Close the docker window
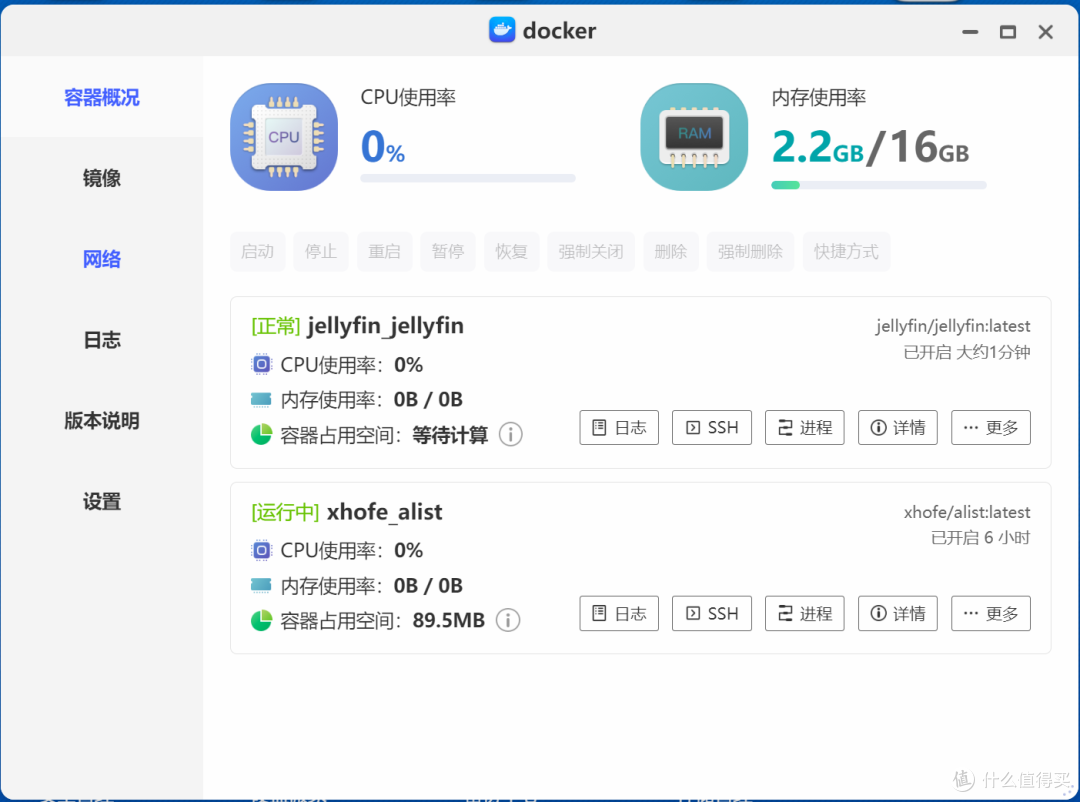 [x=1046, y=32]
